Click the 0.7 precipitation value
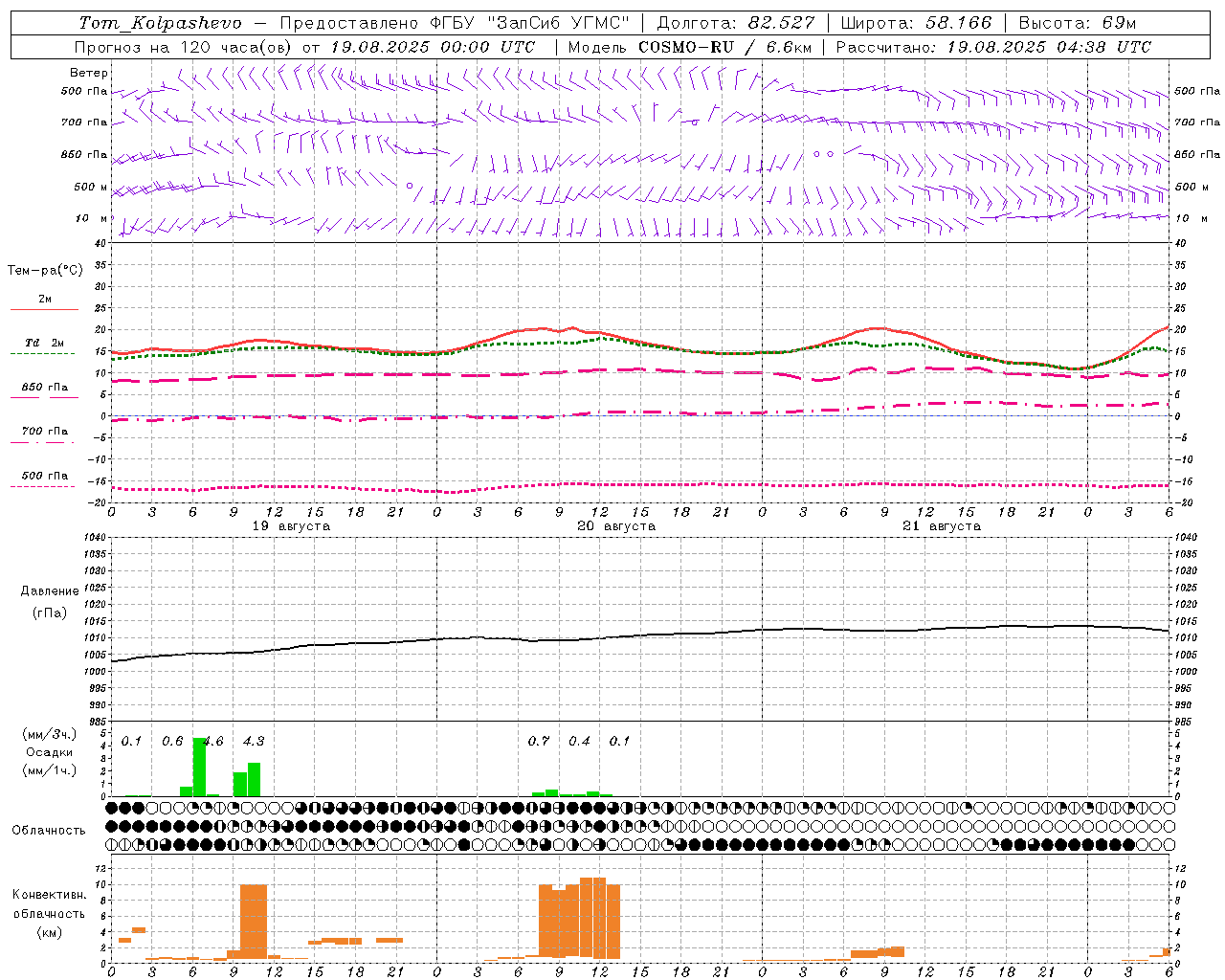This screenshot has height=980, width=1225. (x=539, y=742)
